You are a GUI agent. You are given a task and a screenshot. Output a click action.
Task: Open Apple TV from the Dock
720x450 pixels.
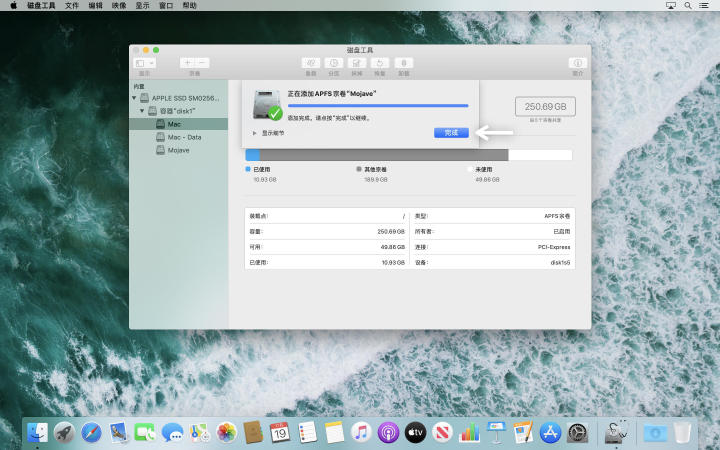coord(415,433)
